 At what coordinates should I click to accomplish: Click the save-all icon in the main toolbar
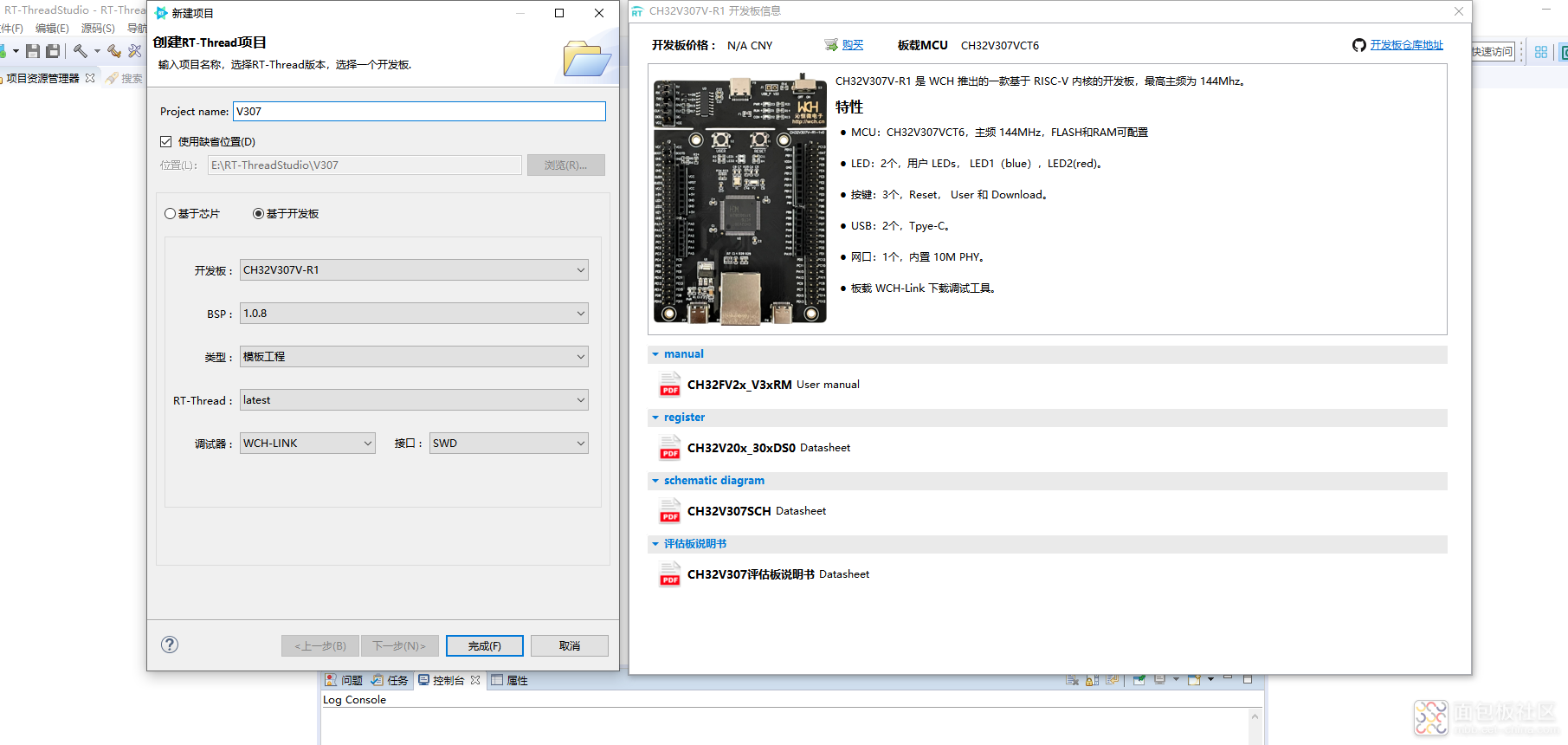(x=53, y=51)
